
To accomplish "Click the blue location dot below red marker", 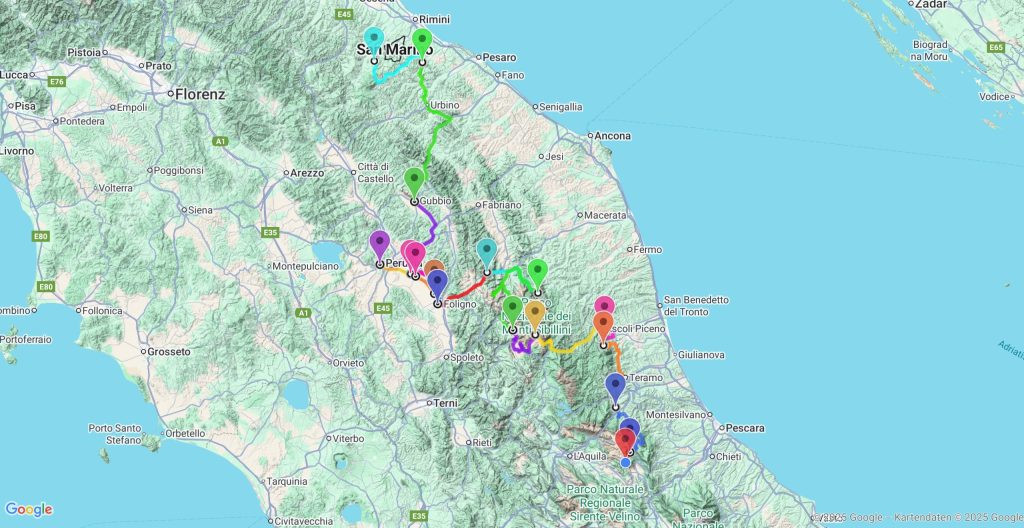I will click(x=626, y=462).
